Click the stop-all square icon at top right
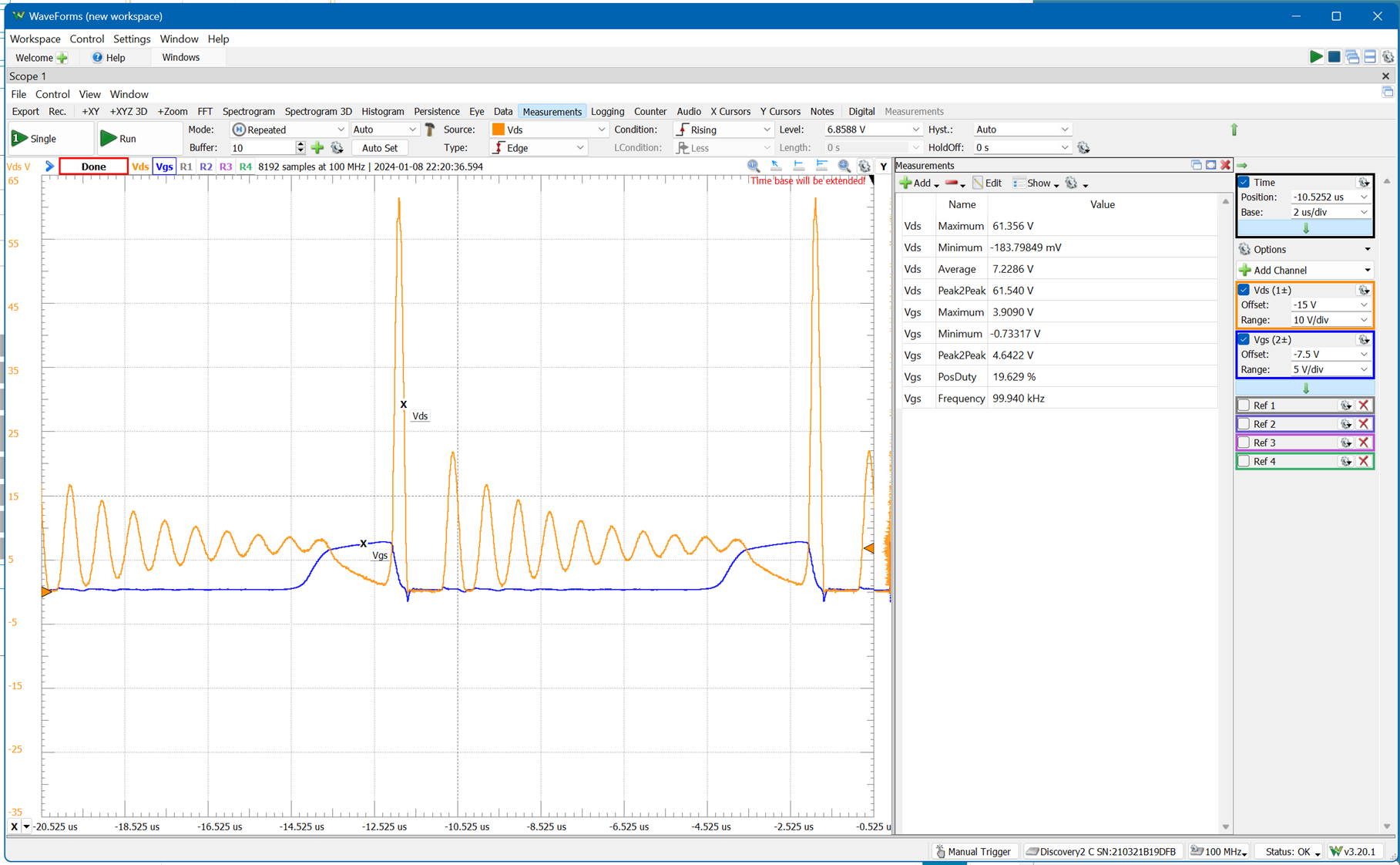The image size is (1400, 865). coord(1334,57)
